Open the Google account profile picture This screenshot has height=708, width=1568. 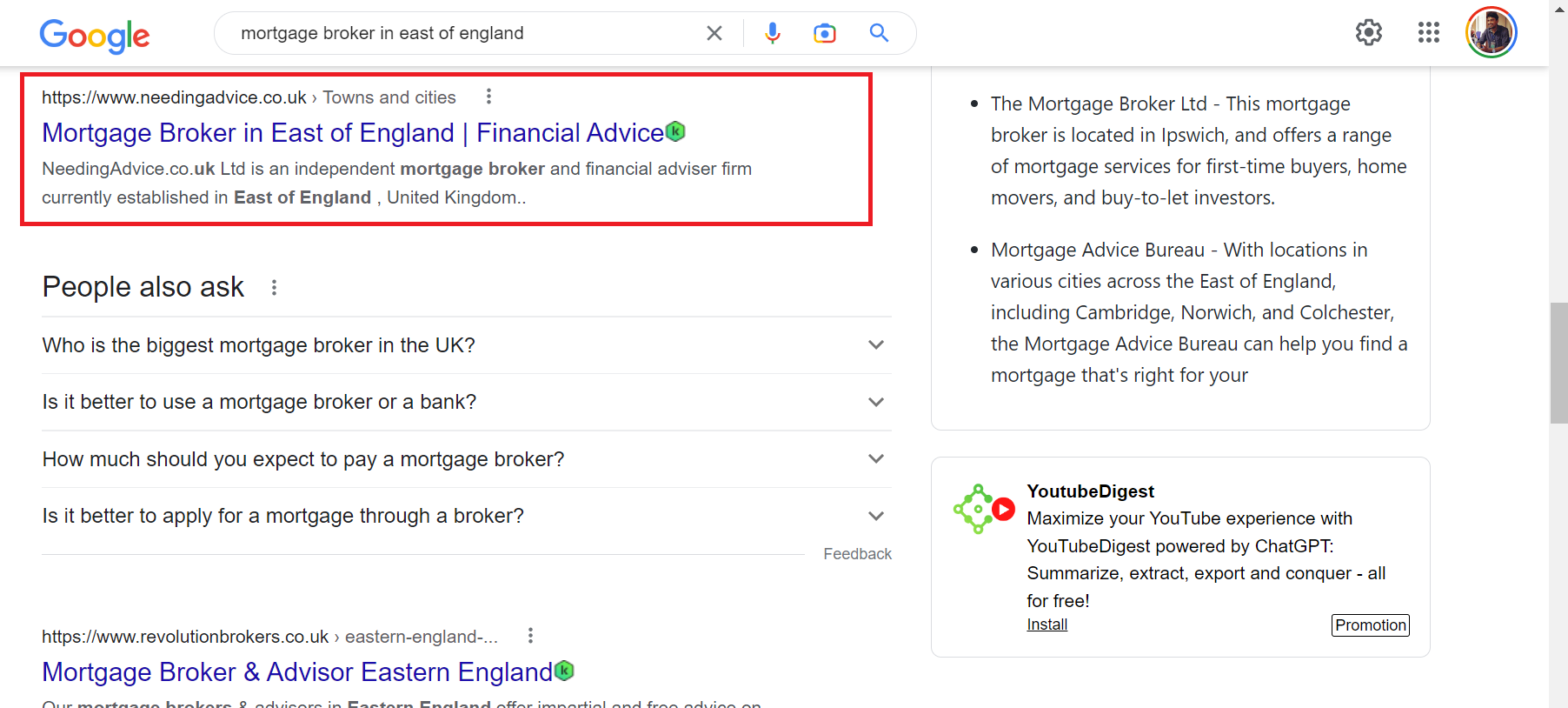tap(1491, 33)
